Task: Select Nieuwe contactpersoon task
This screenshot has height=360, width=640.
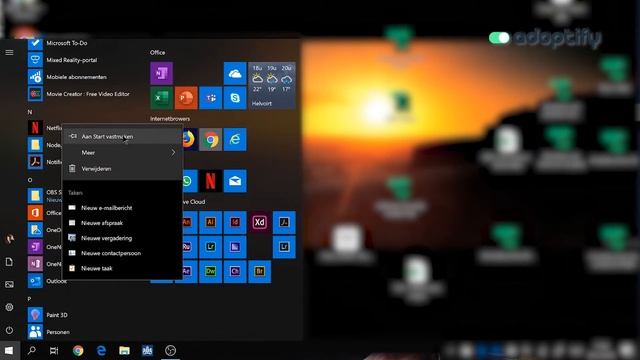Action: (122, 253)
